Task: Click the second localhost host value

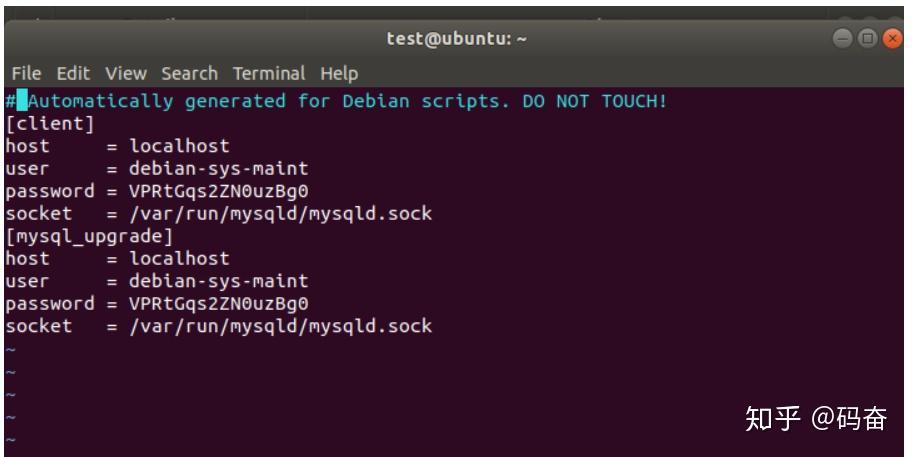Action: 179,259
